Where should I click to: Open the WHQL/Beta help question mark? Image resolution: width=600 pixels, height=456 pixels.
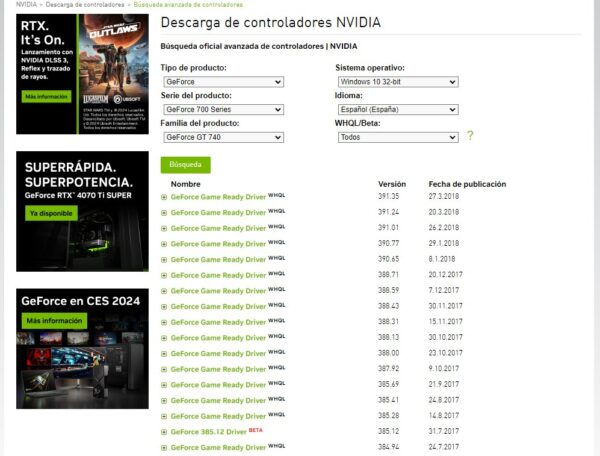tap(470, 135)
